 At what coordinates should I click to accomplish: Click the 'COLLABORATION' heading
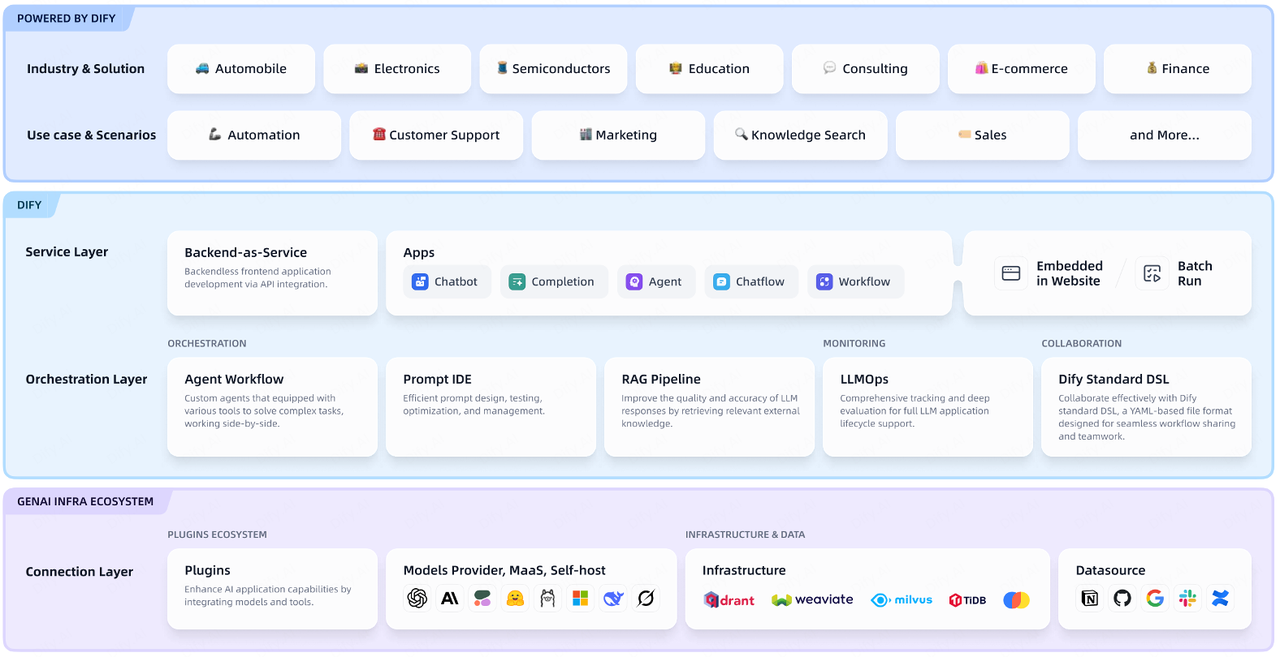[x=1082, y=343]
